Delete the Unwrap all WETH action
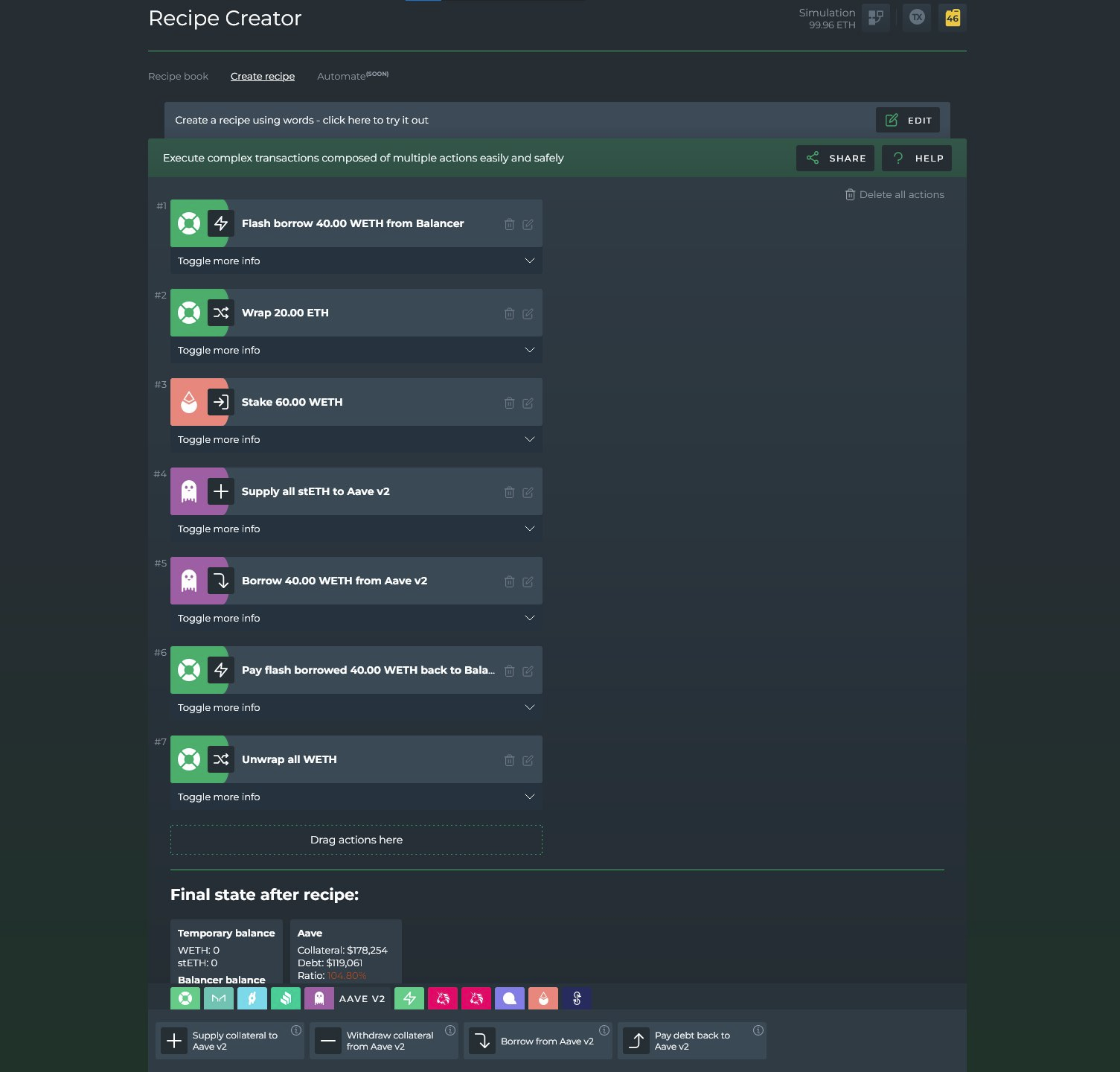Viewport: 1120px width, 1072px height. click(509, 760)
